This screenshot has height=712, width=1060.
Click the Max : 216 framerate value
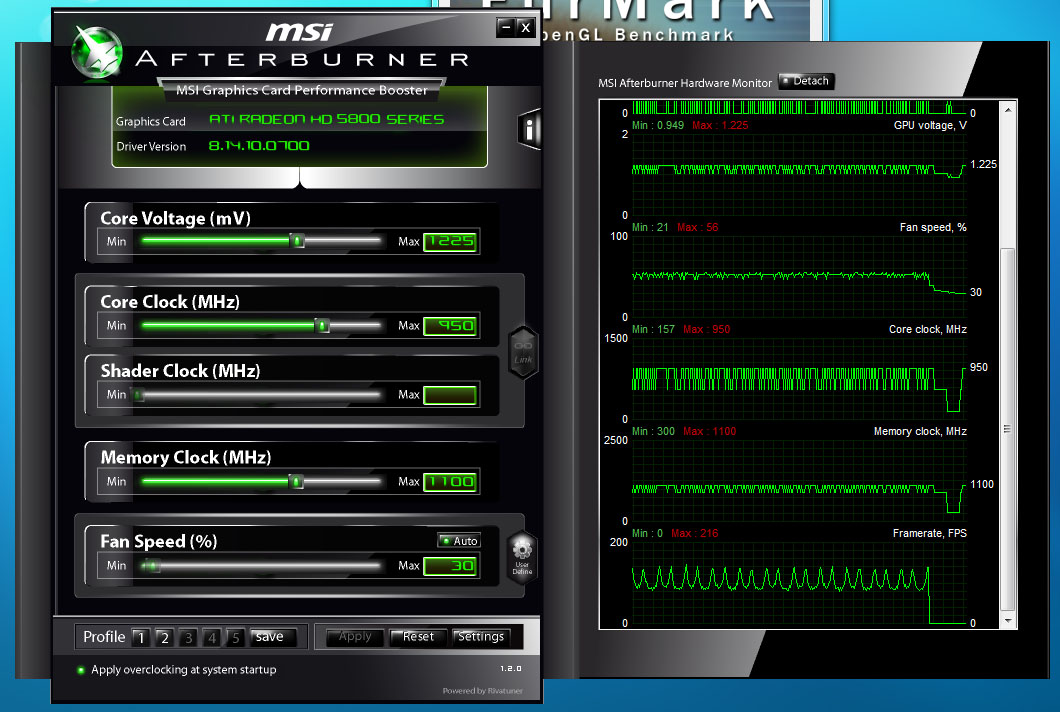tap(694, 533)
